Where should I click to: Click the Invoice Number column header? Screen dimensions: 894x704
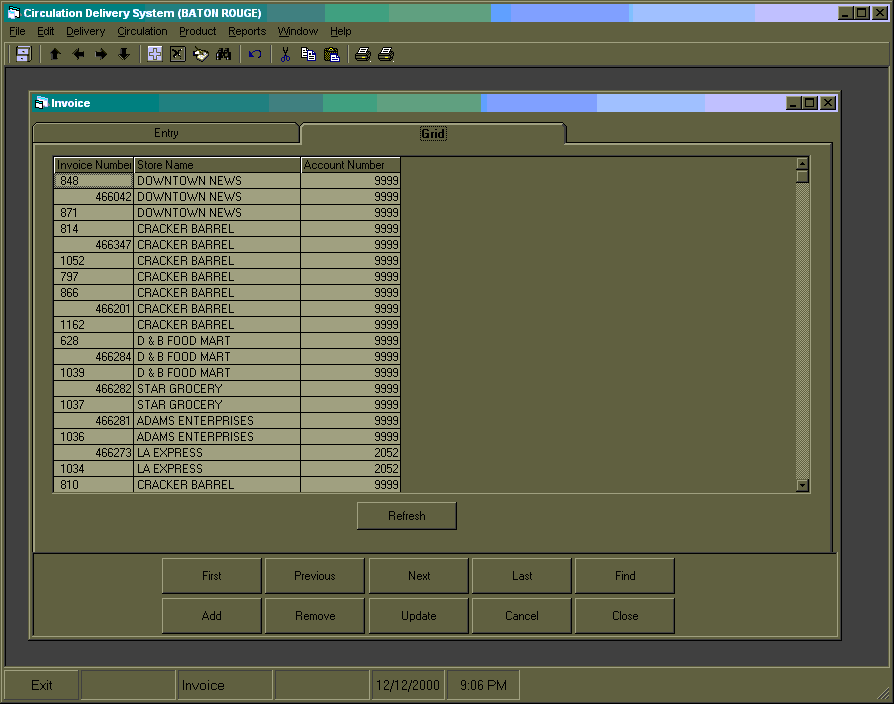pos(94,165)
